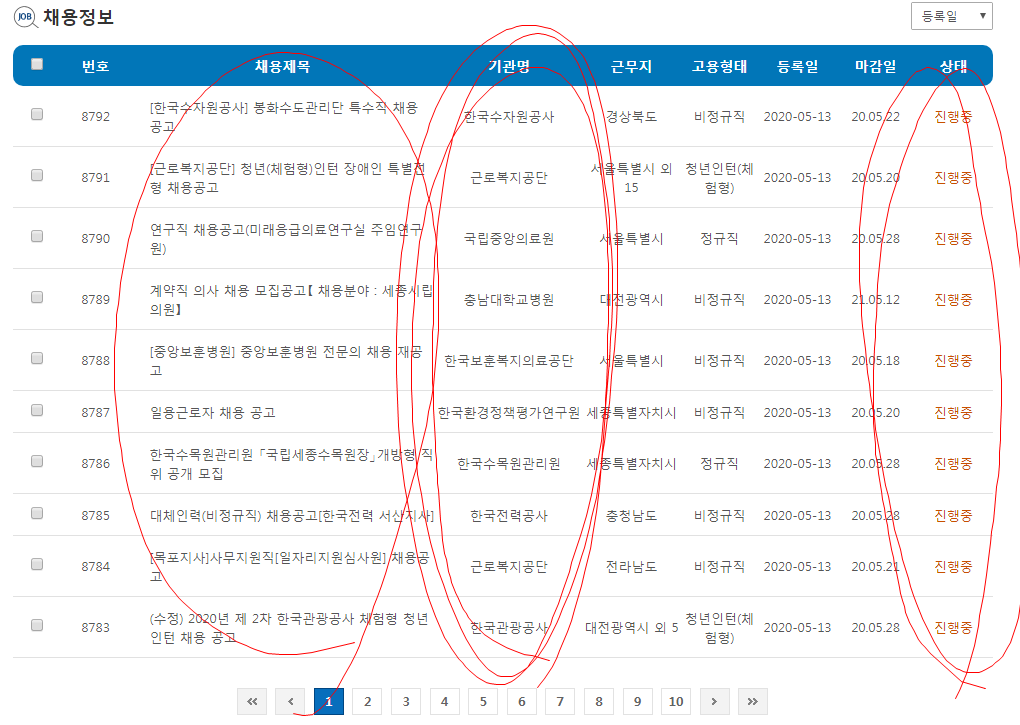Jump to last page double-arrow button
This screenshot has height=725, width=1020.
[753, 702]
